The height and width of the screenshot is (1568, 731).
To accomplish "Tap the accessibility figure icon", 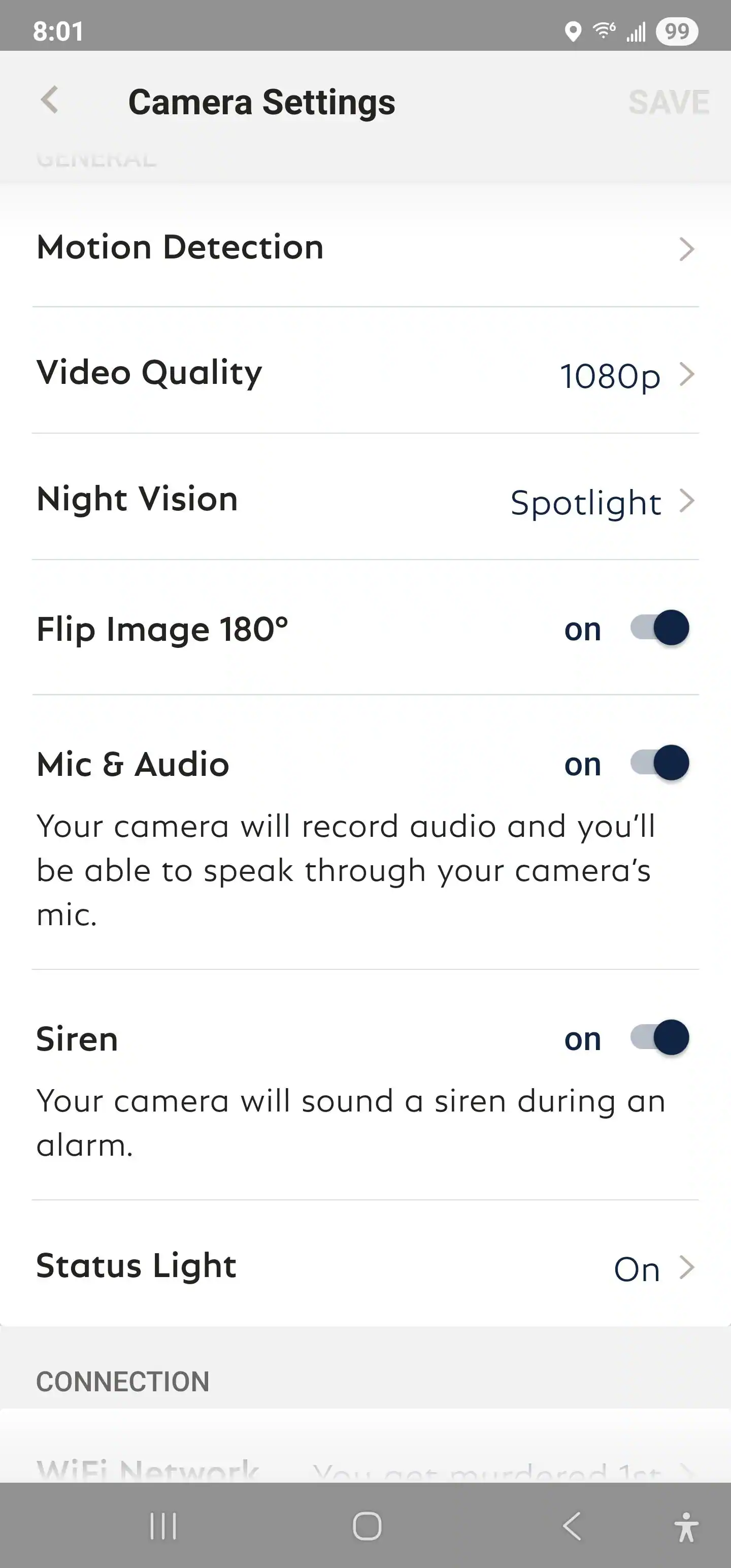I will tap(686, 1526).
